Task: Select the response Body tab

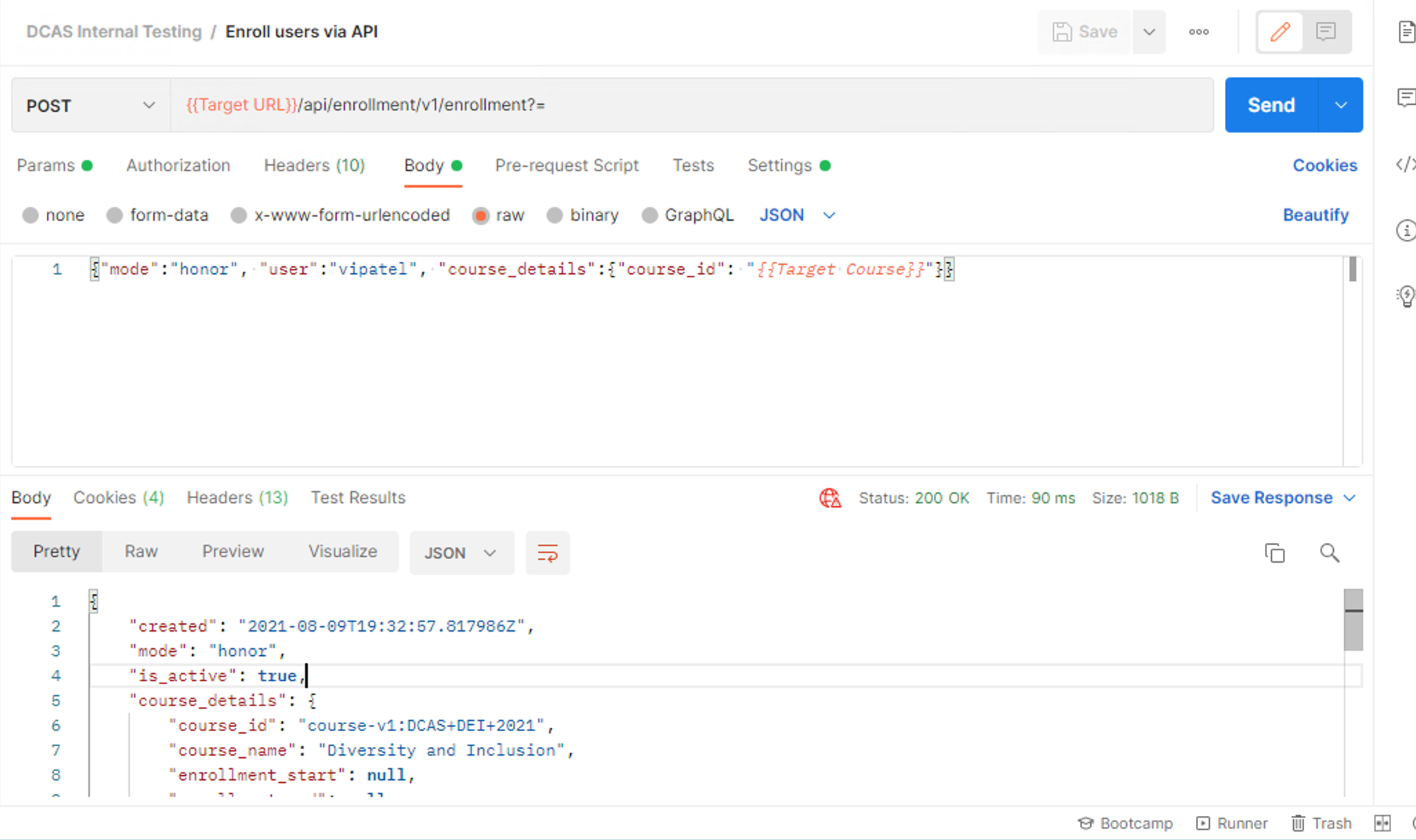Action: pyautogui.click(x=31, y=498)
